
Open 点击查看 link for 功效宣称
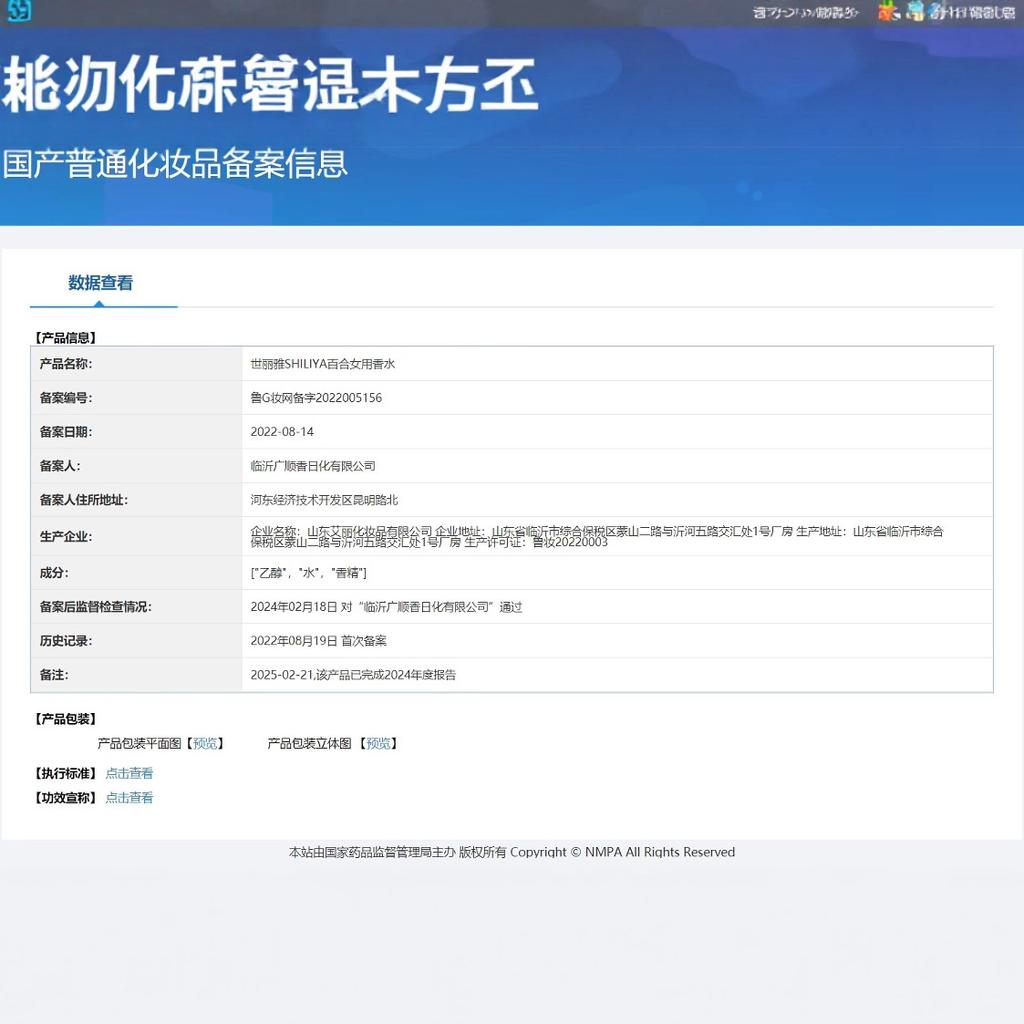129,797
